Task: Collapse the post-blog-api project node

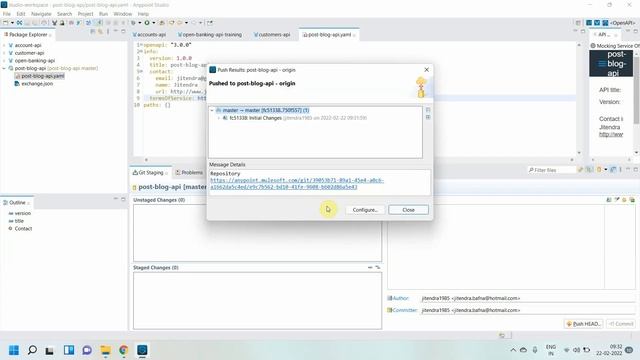Action: [4, 68]
